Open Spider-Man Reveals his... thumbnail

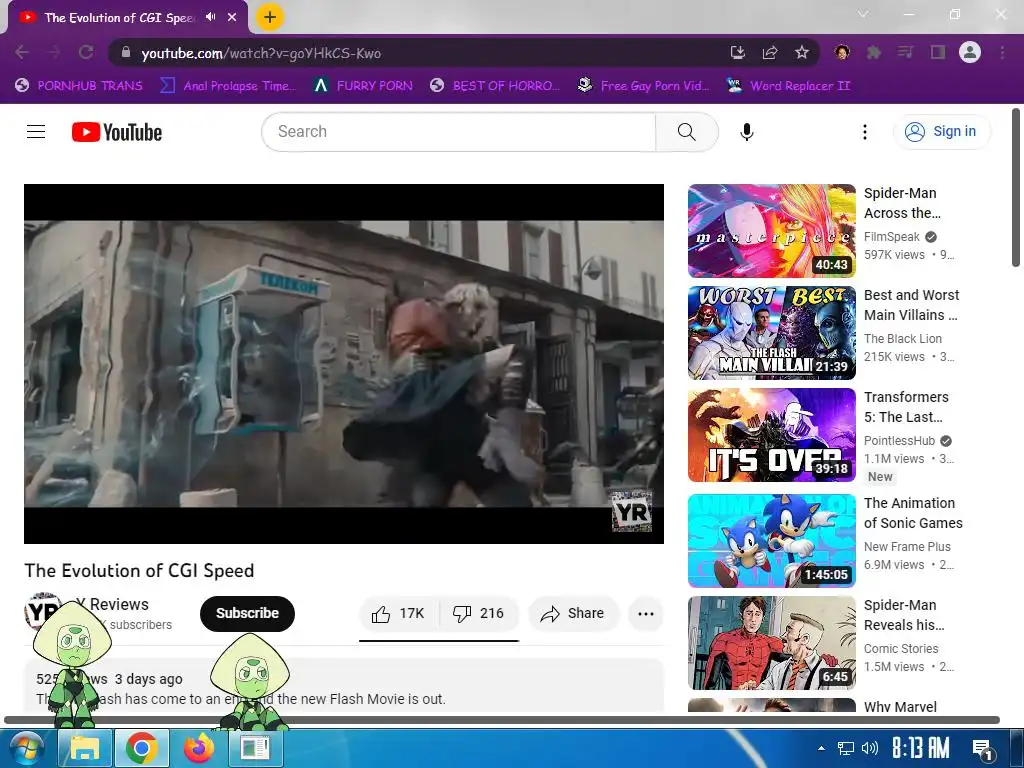[x=771, y=643]
